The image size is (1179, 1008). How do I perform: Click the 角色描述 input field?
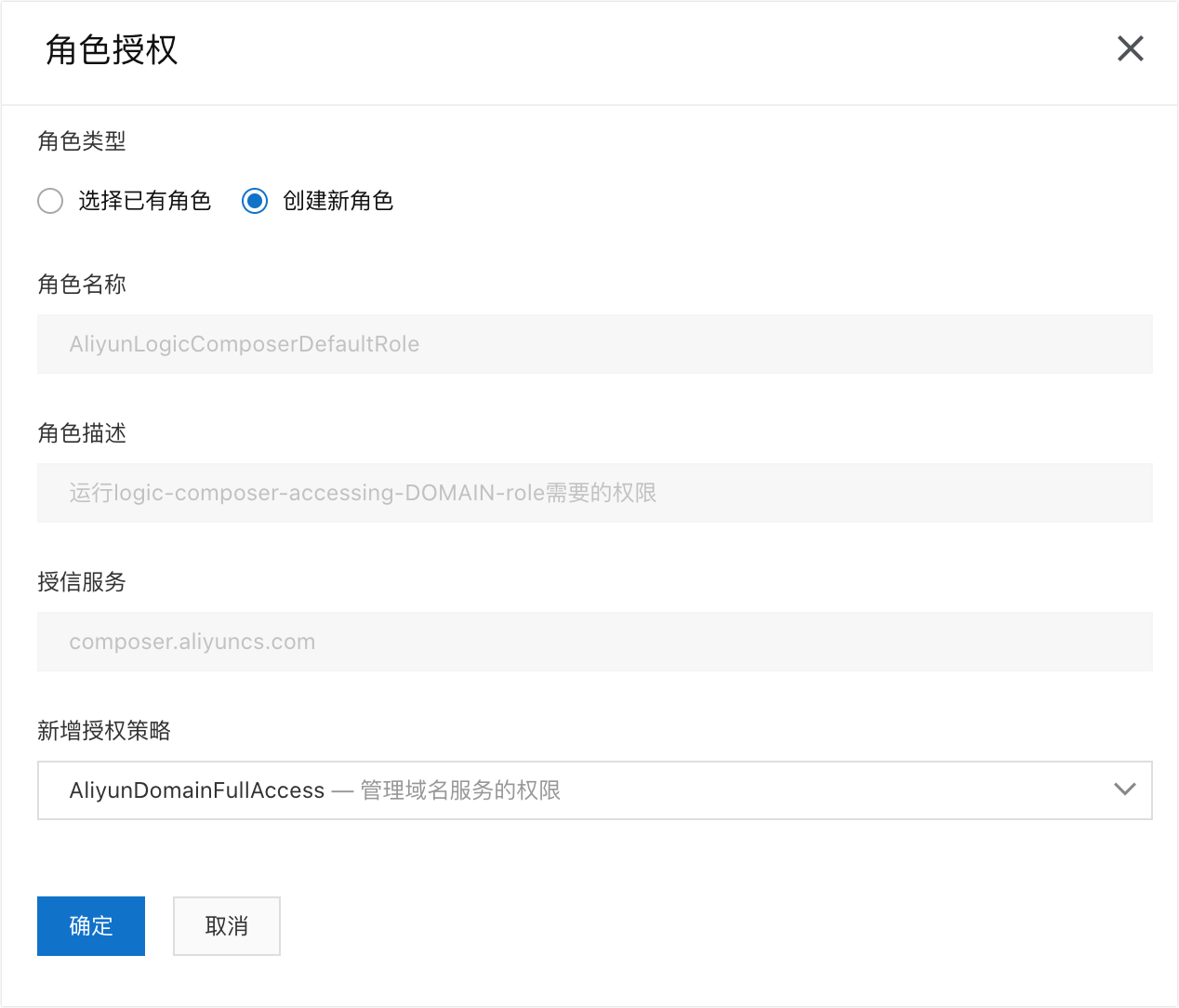tap(595, 493)
